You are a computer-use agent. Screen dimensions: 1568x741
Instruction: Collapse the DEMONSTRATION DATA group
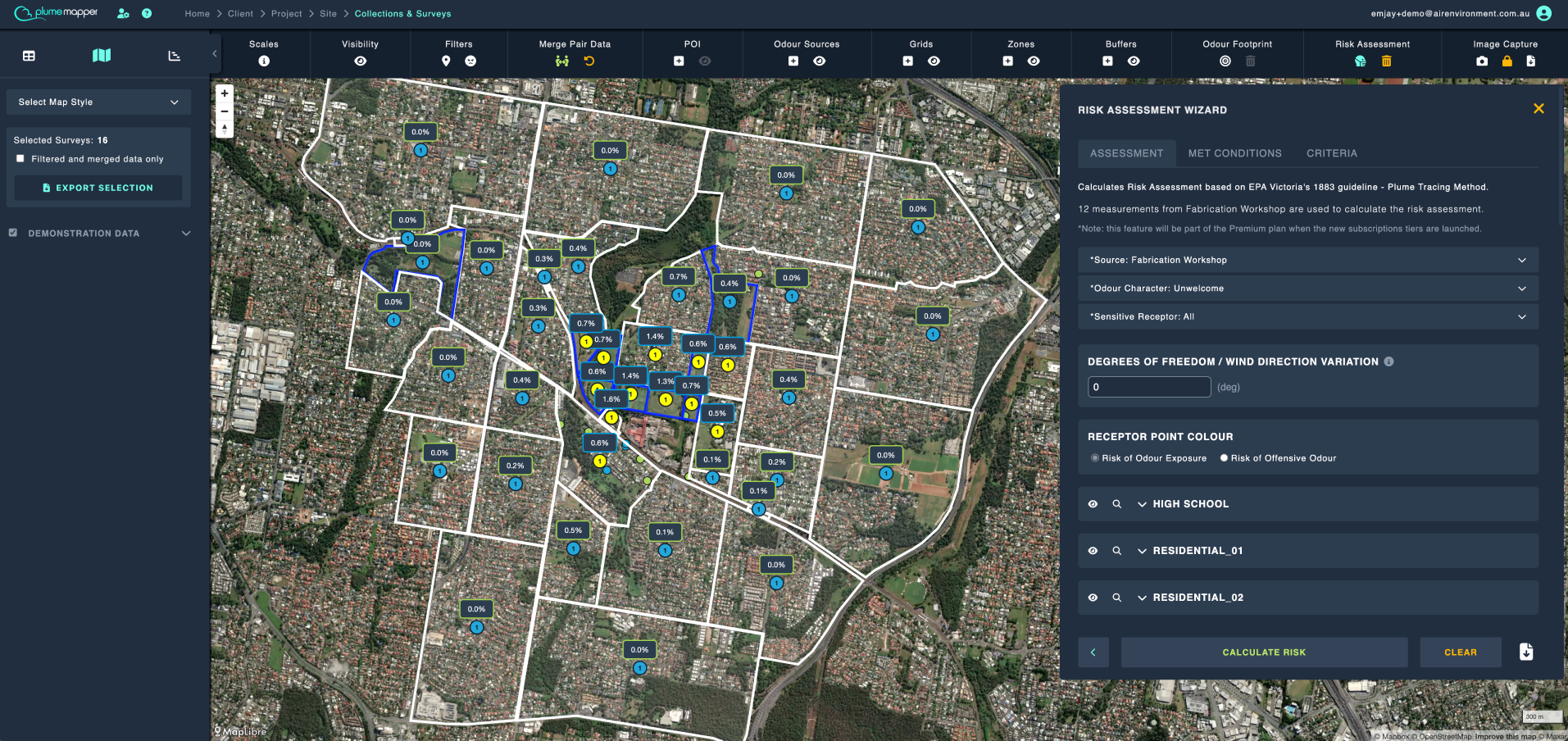pyautogui.click(x=186, y=234)
